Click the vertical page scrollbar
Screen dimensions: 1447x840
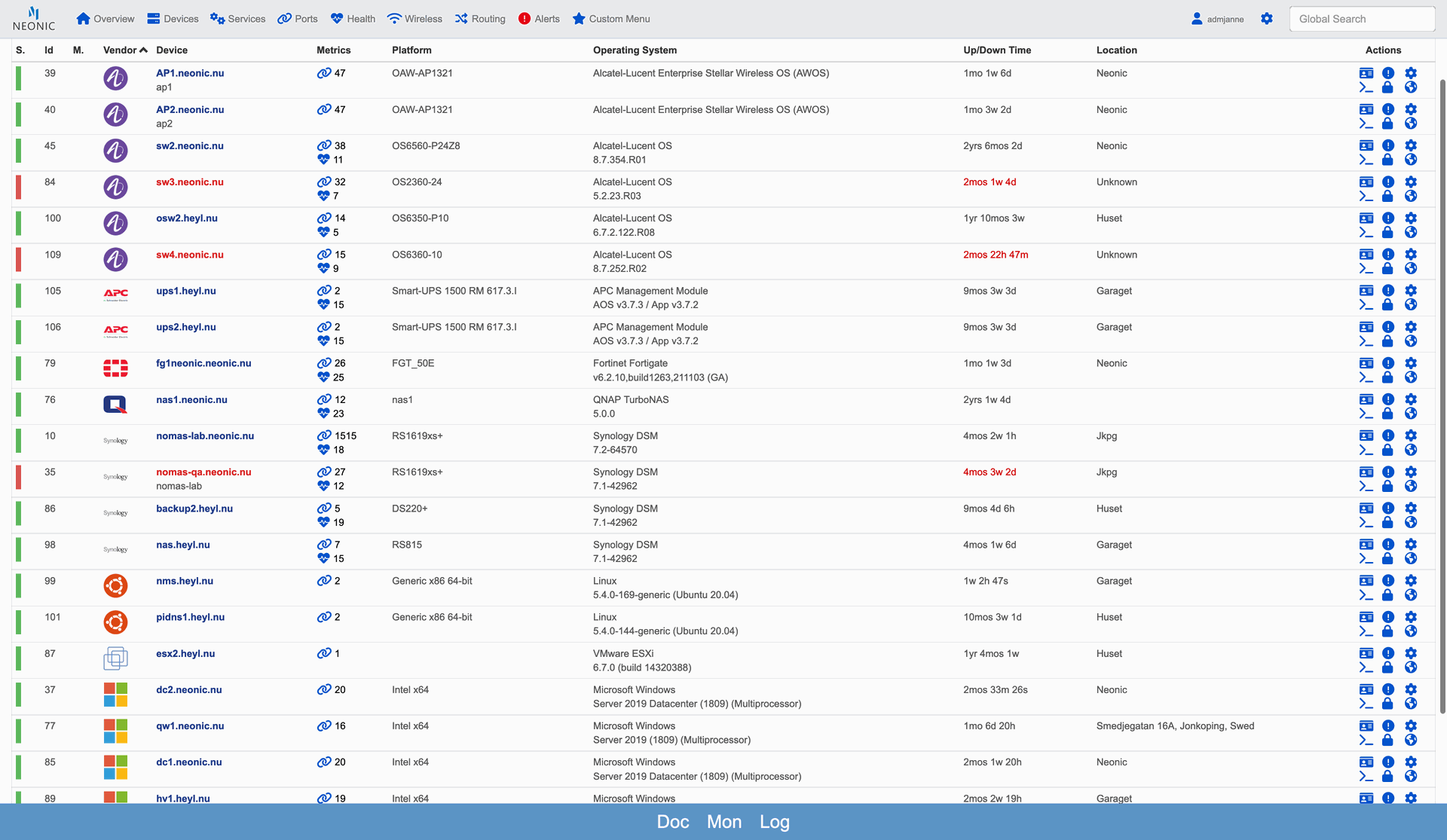pos(1442,396)
